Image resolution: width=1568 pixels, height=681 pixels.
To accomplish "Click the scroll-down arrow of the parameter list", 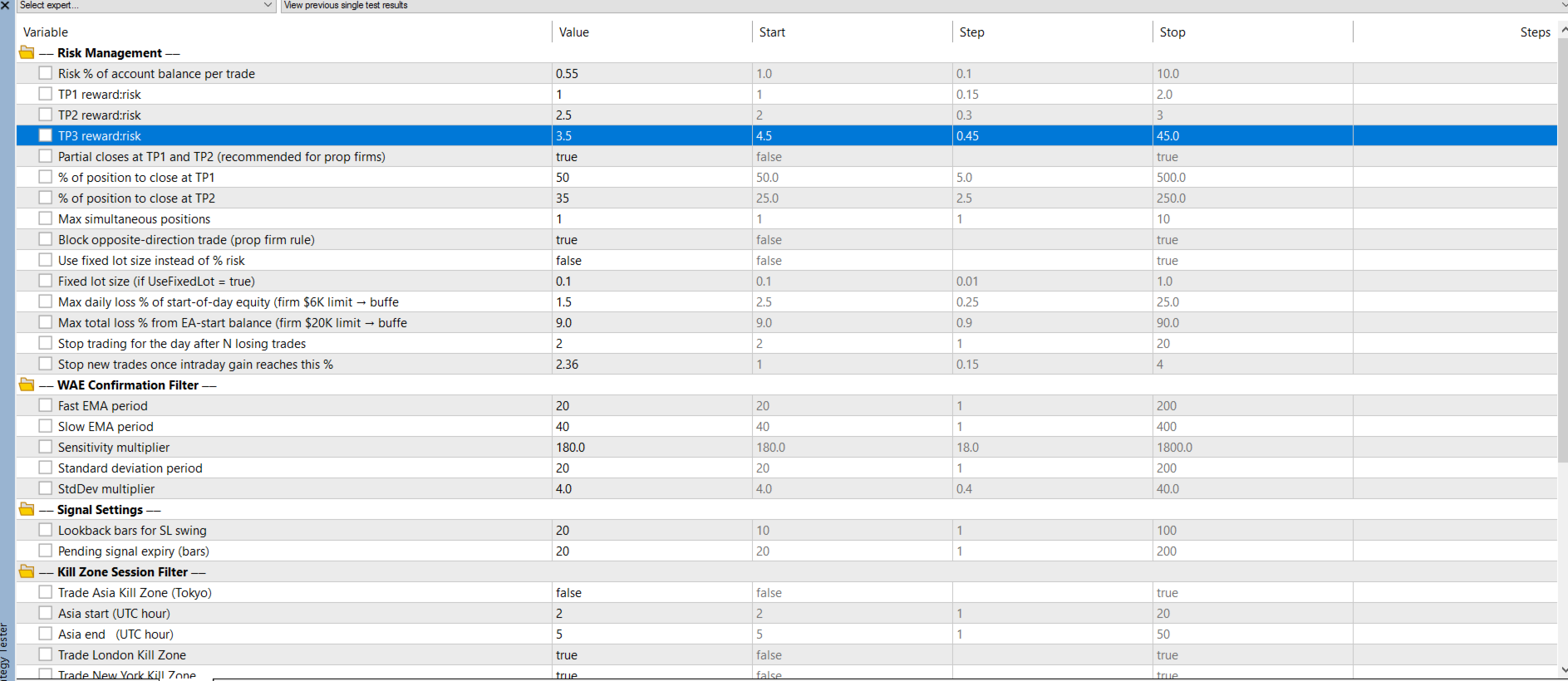I will coord(1562,669).
